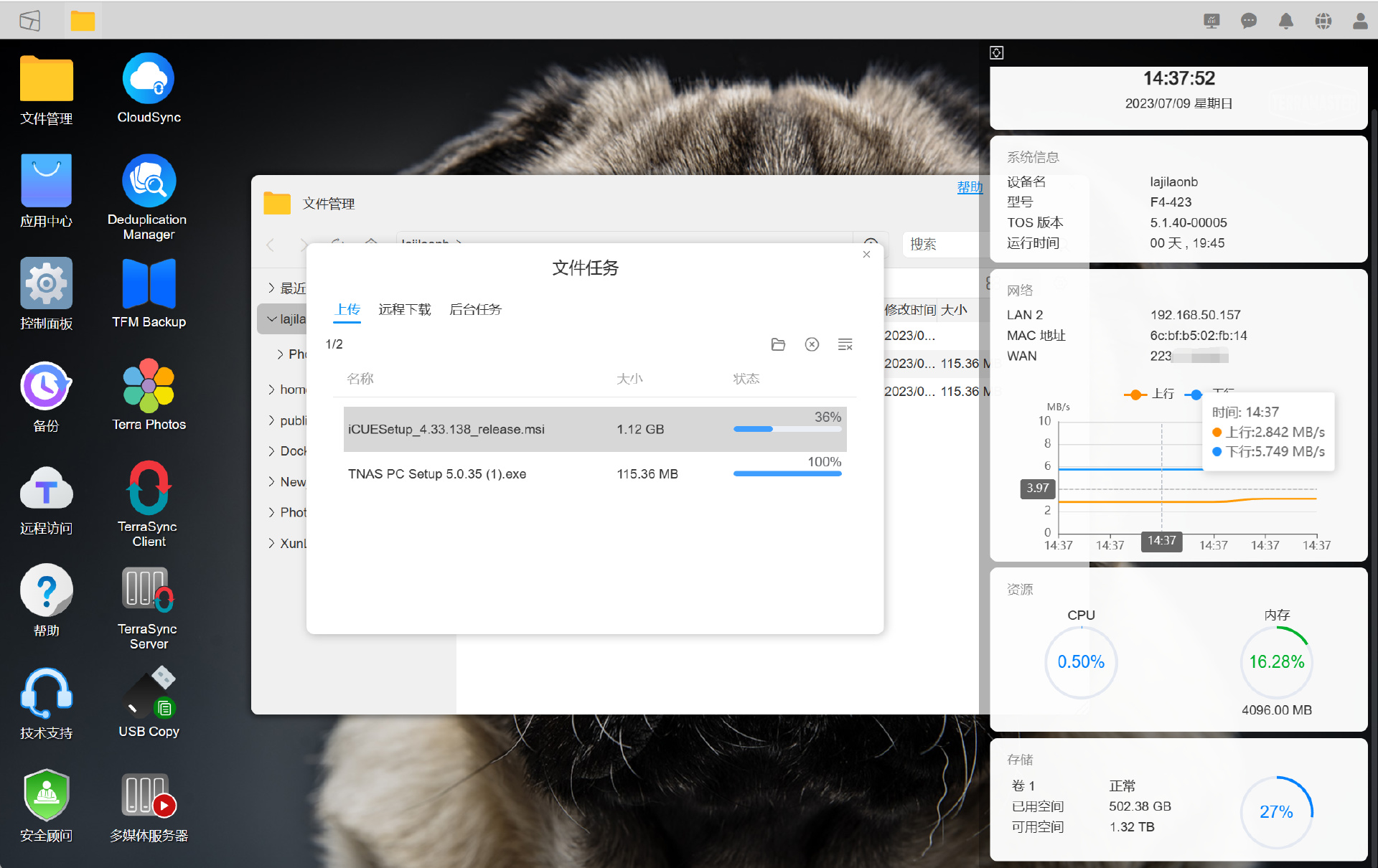Toggle widget panel pin icon
The image size is (1378, 868).
(x=996, y=52)
